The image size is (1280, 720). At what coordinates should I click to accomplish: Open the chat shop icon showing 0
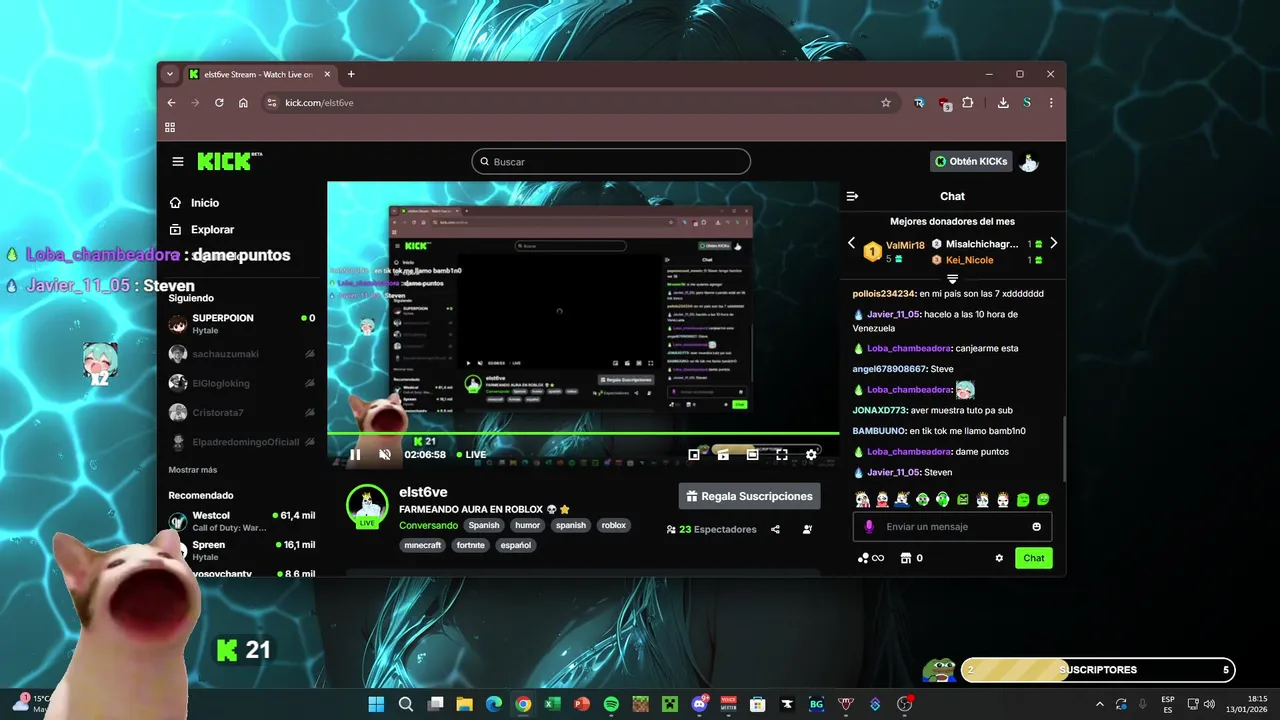click(911, 558)
